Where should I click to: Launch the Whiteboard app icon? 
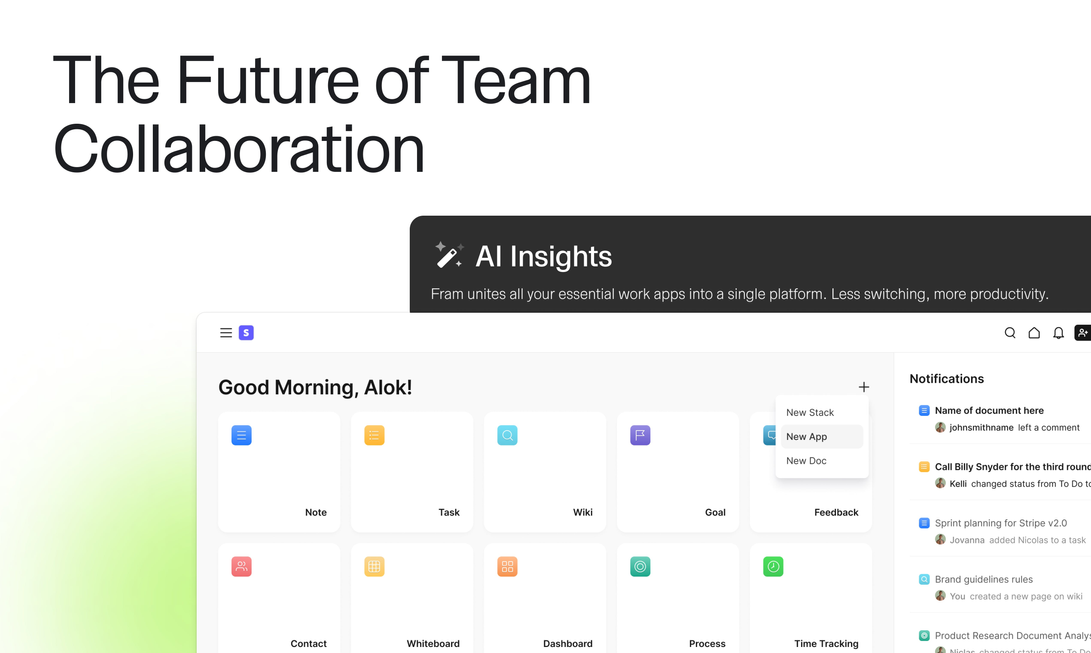point(374,567)
